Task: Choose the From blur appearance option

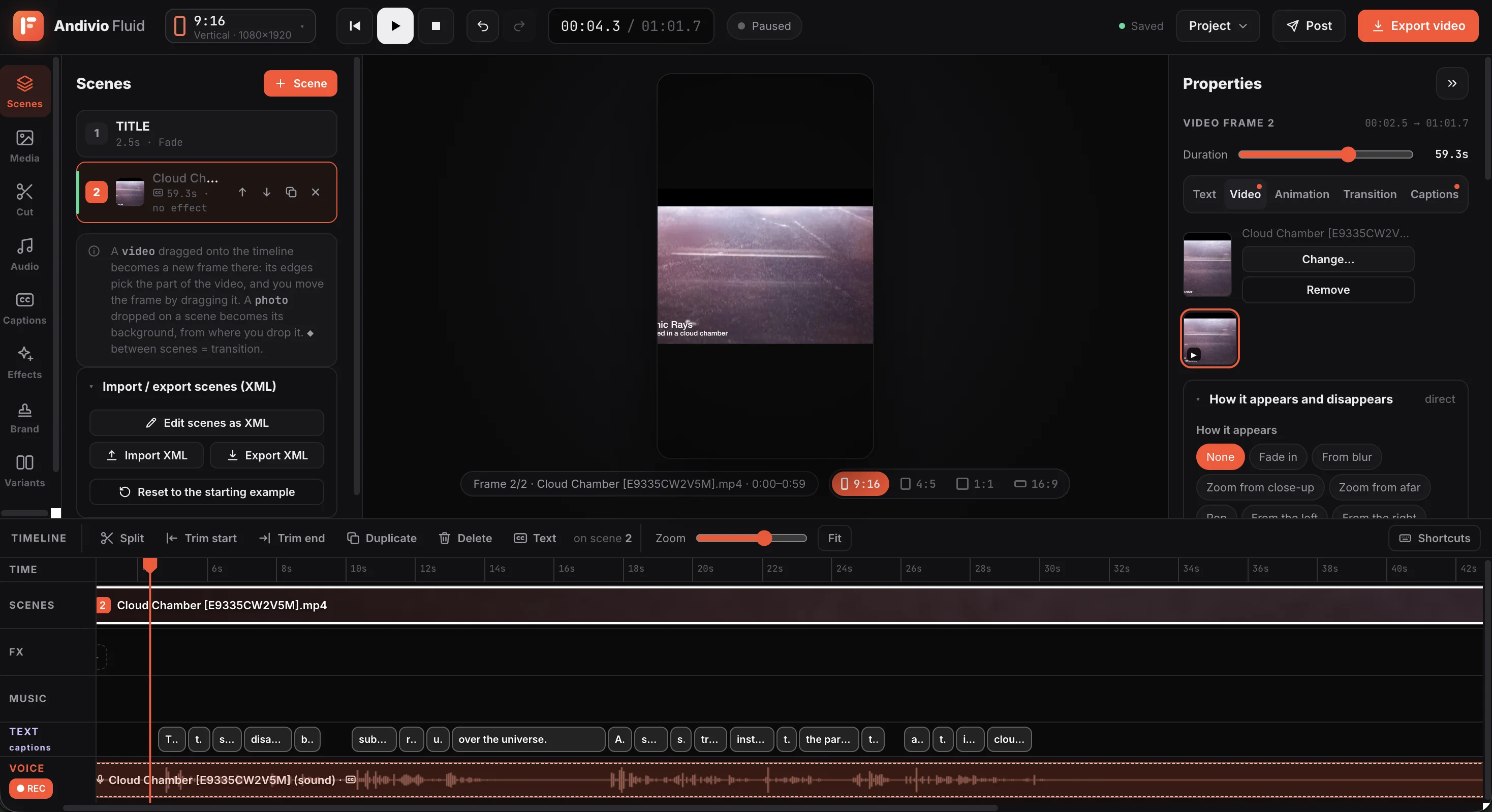Action: pos(1346,456)
